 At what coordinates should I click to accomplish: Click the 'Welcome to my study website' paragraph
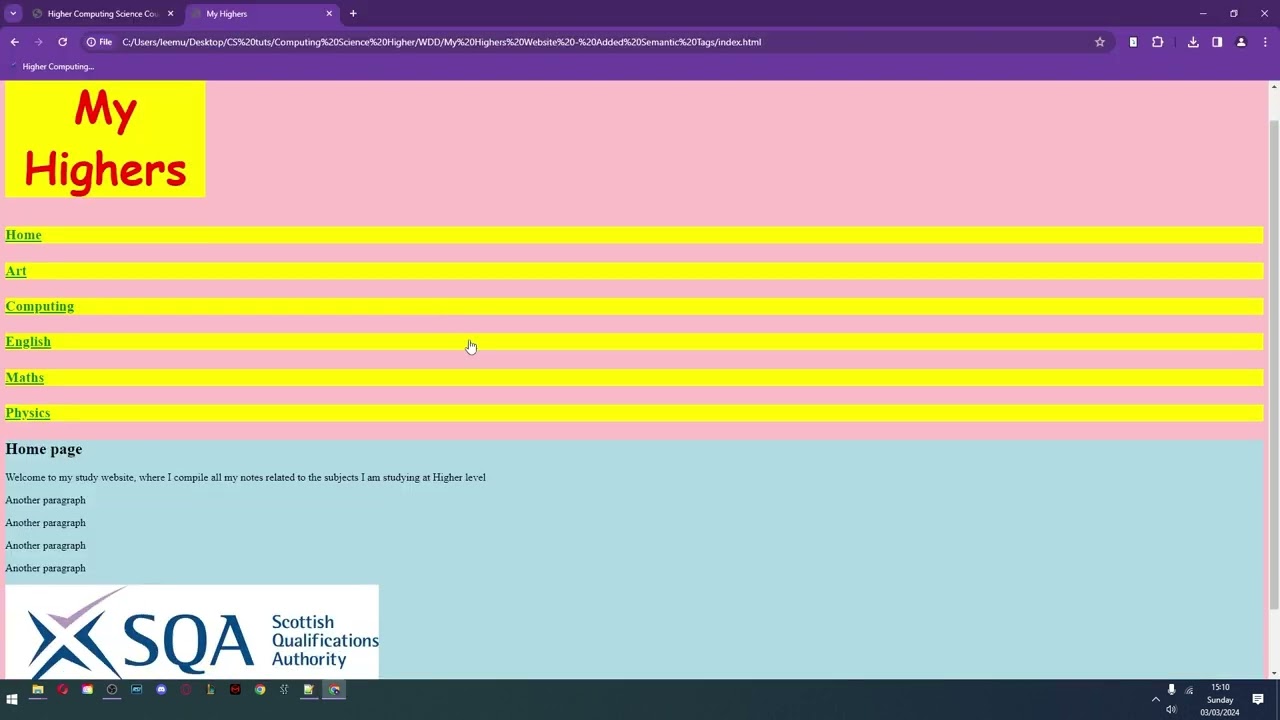click(245, 477)
